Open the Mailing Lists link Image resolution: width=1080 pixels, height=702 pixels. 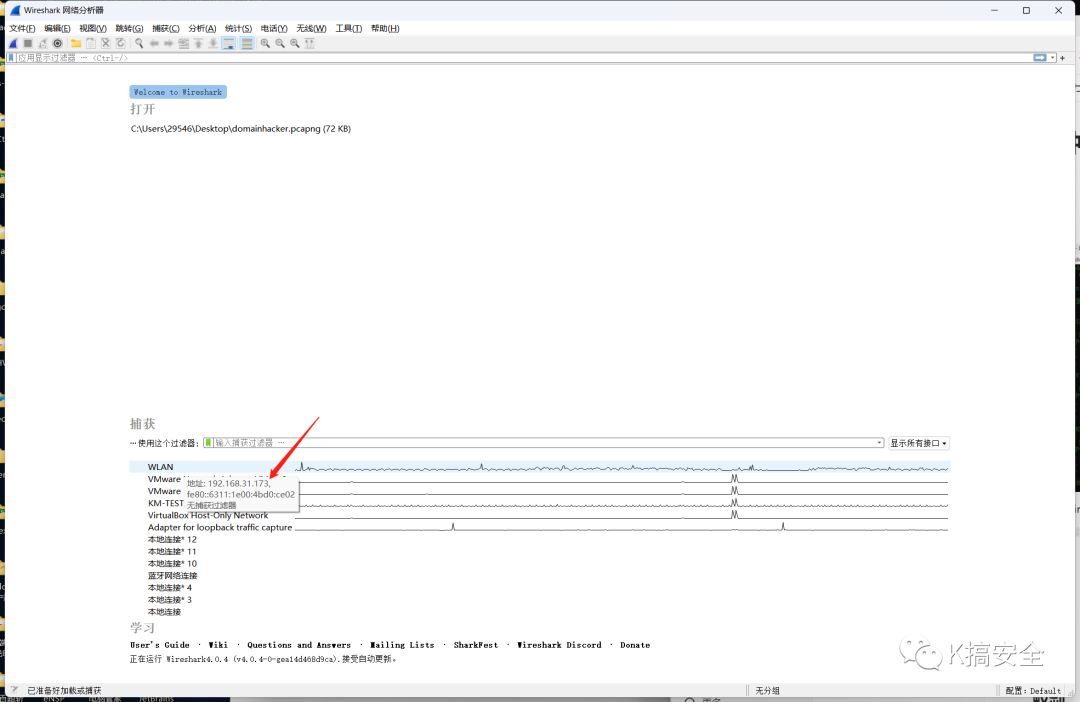click(402, 646)
